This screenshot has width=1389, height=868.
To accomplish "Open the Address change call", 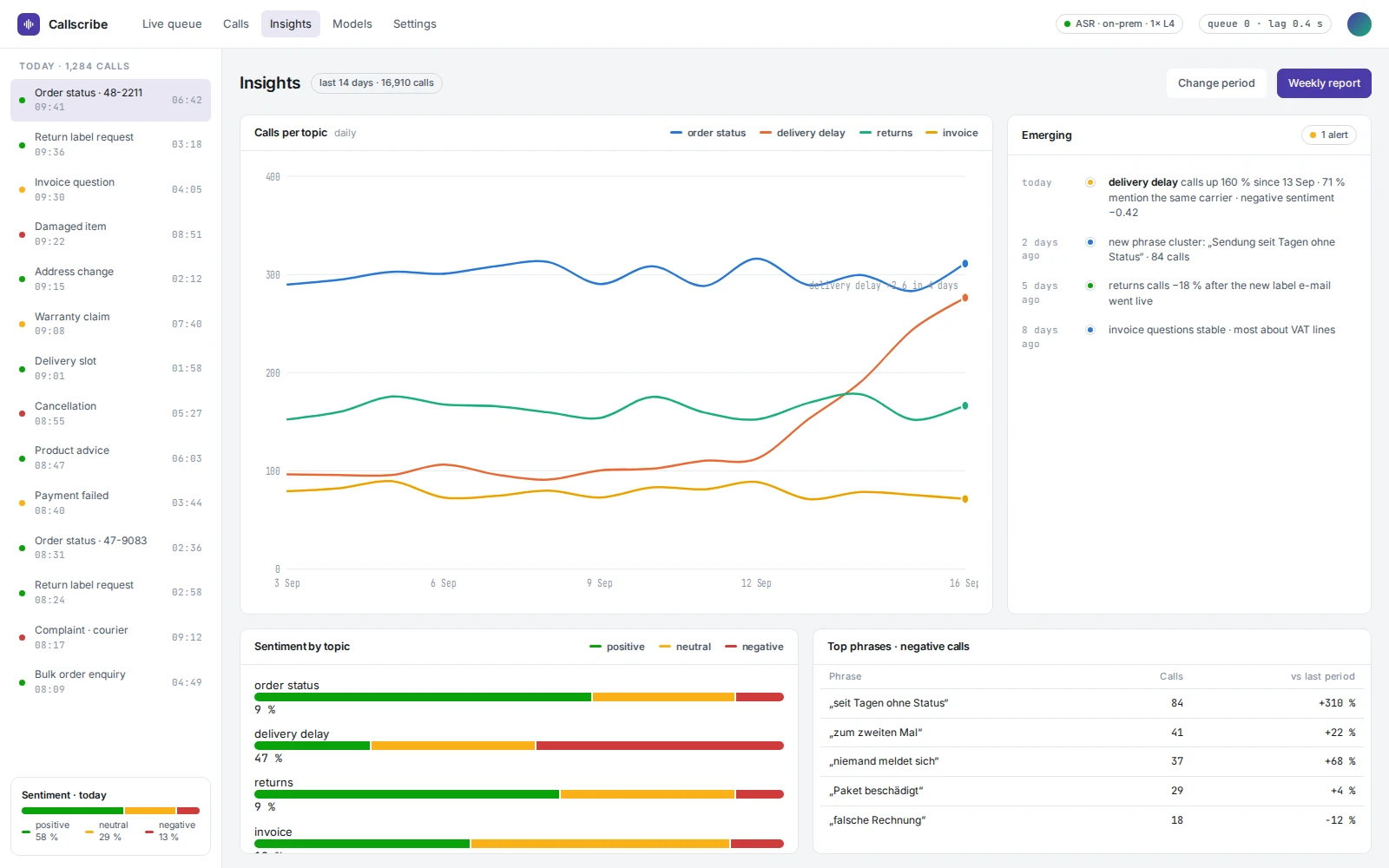I will point(110,279).
